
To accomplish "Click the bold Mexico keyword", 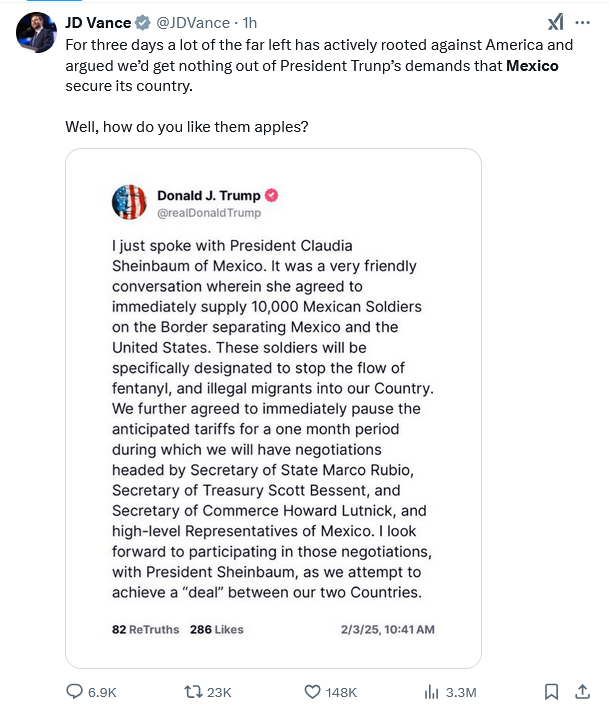I will [x=532, y=66].
